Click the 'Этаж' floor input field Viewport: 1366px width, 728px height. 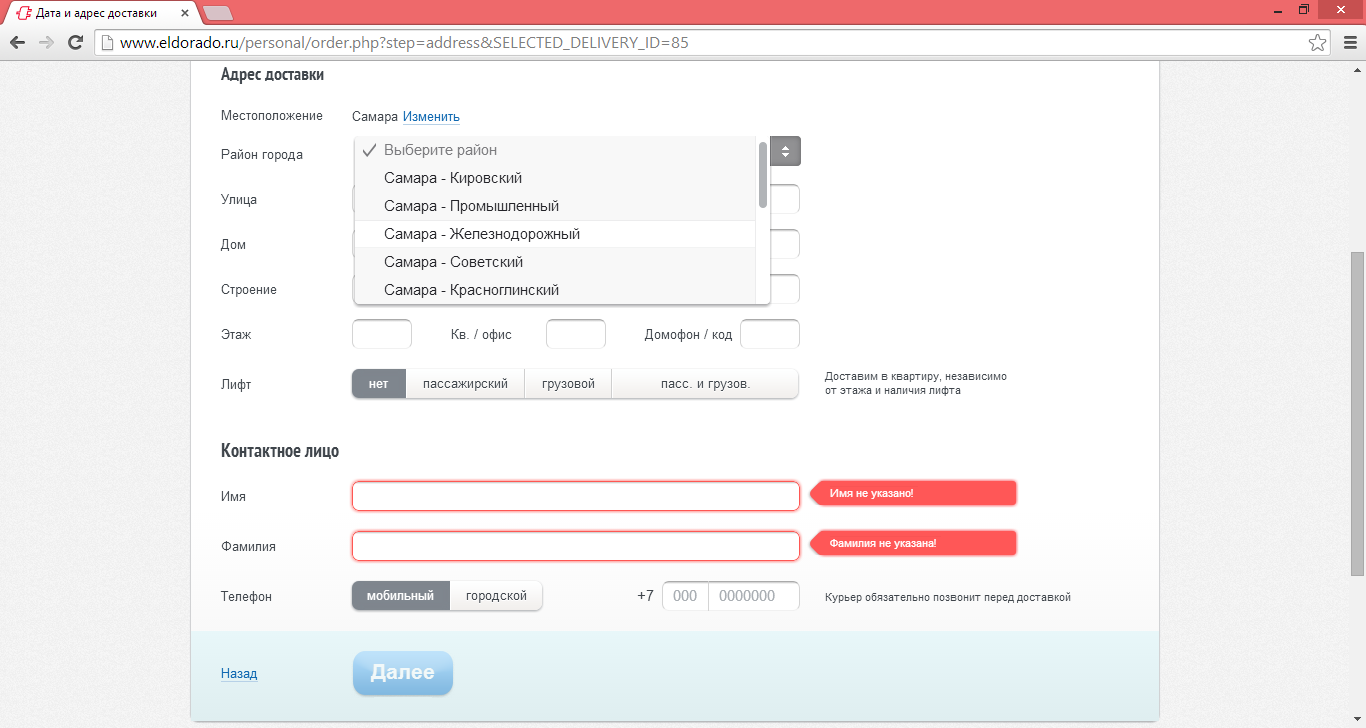[x=382, y=334]
